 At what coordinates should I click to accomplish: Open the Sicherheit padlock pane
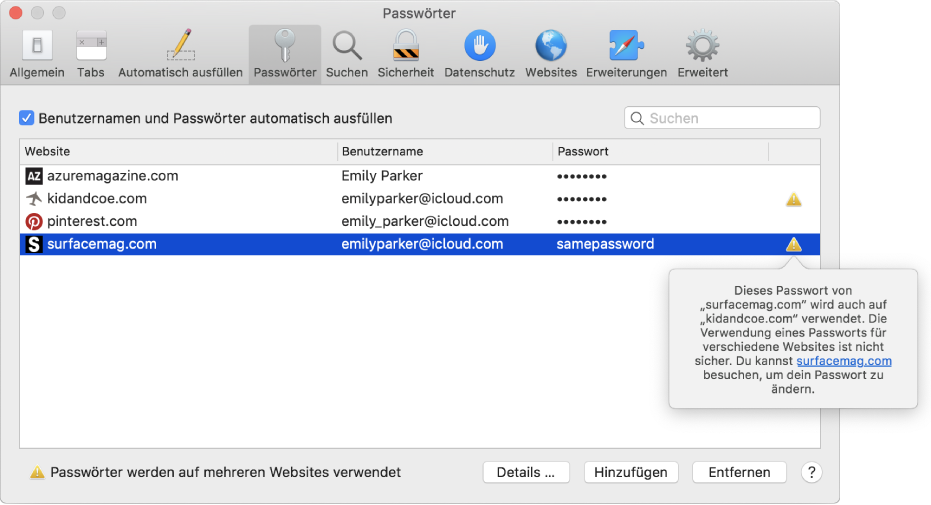click(x=406, y=55)
